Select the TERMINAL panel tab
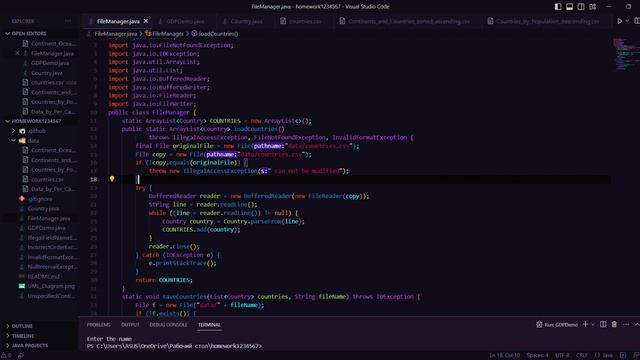 [x=209, y=325]
